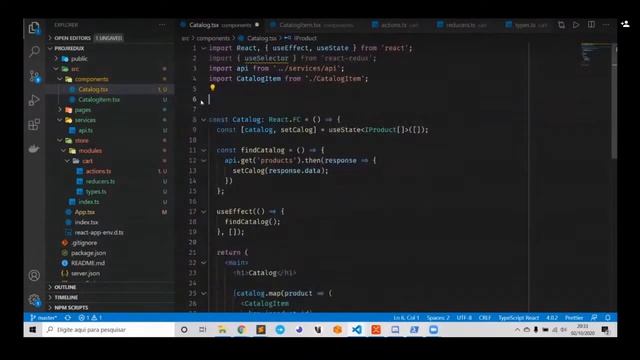This screenshot has width=640, height=360.
Task: Click the Explorer panel more actions ellipsis
Action: tap(162, 25)
